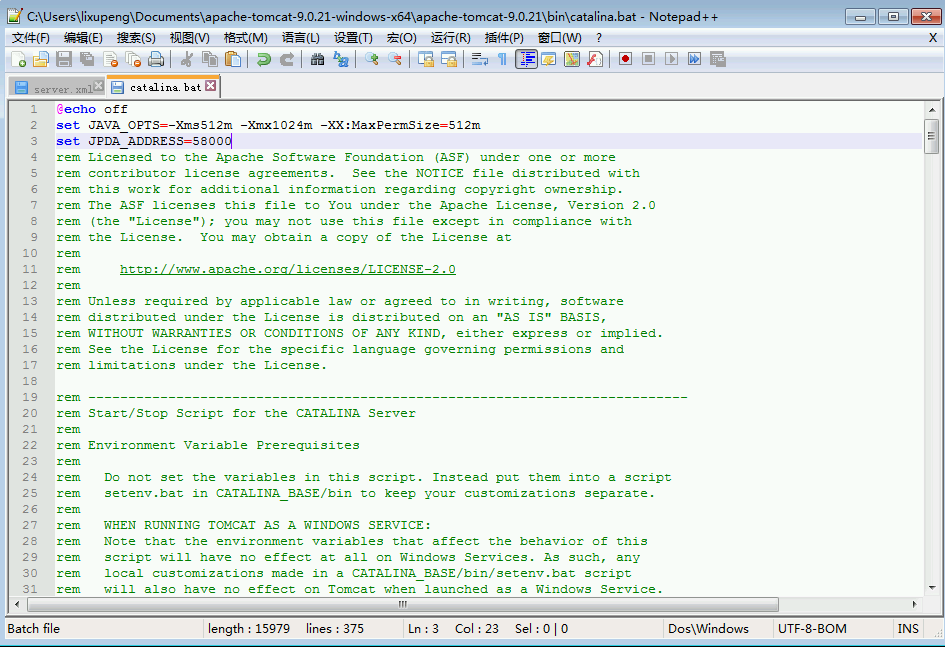Viewport: 945px width, 647px height.
Task: Toggle the indent guide button
Action: point(526,59)
